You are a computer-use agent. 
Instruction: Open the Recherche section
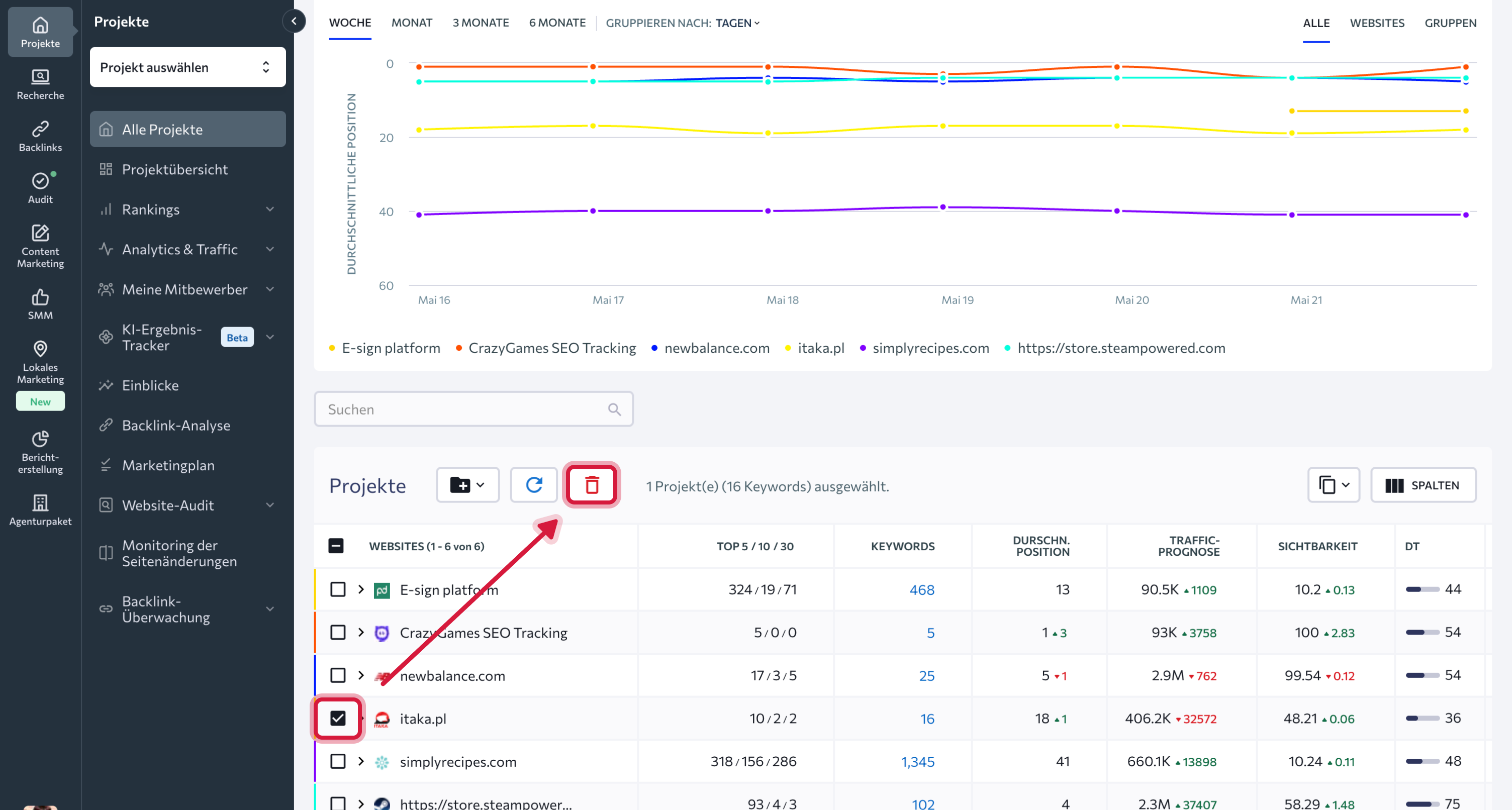point(40,84)
